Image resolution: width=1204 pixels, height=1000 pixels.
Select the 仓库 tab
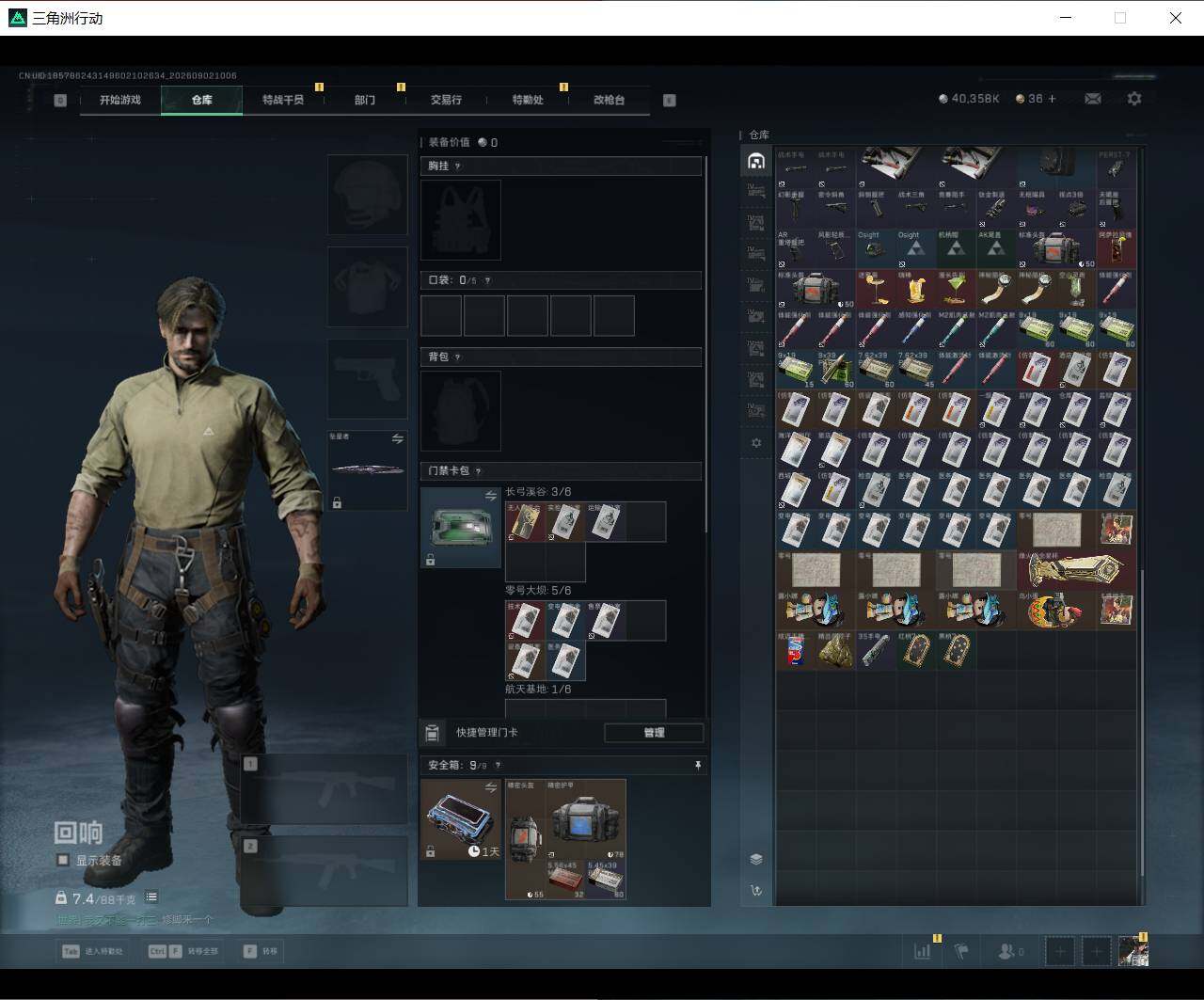point(202,100)
